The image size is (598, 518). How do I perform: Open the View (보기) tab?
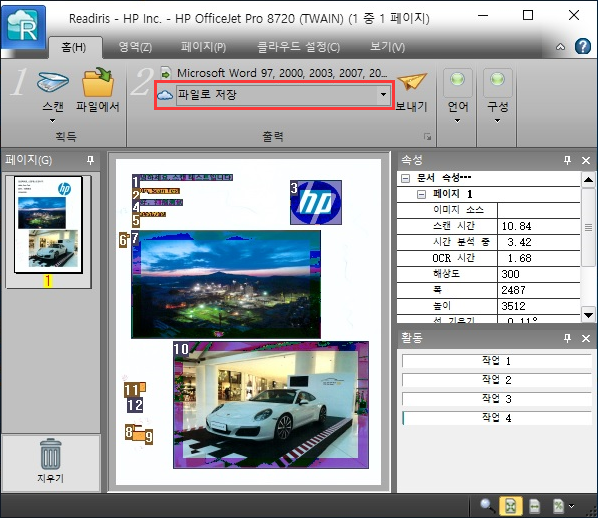click(x=387, y=47)
